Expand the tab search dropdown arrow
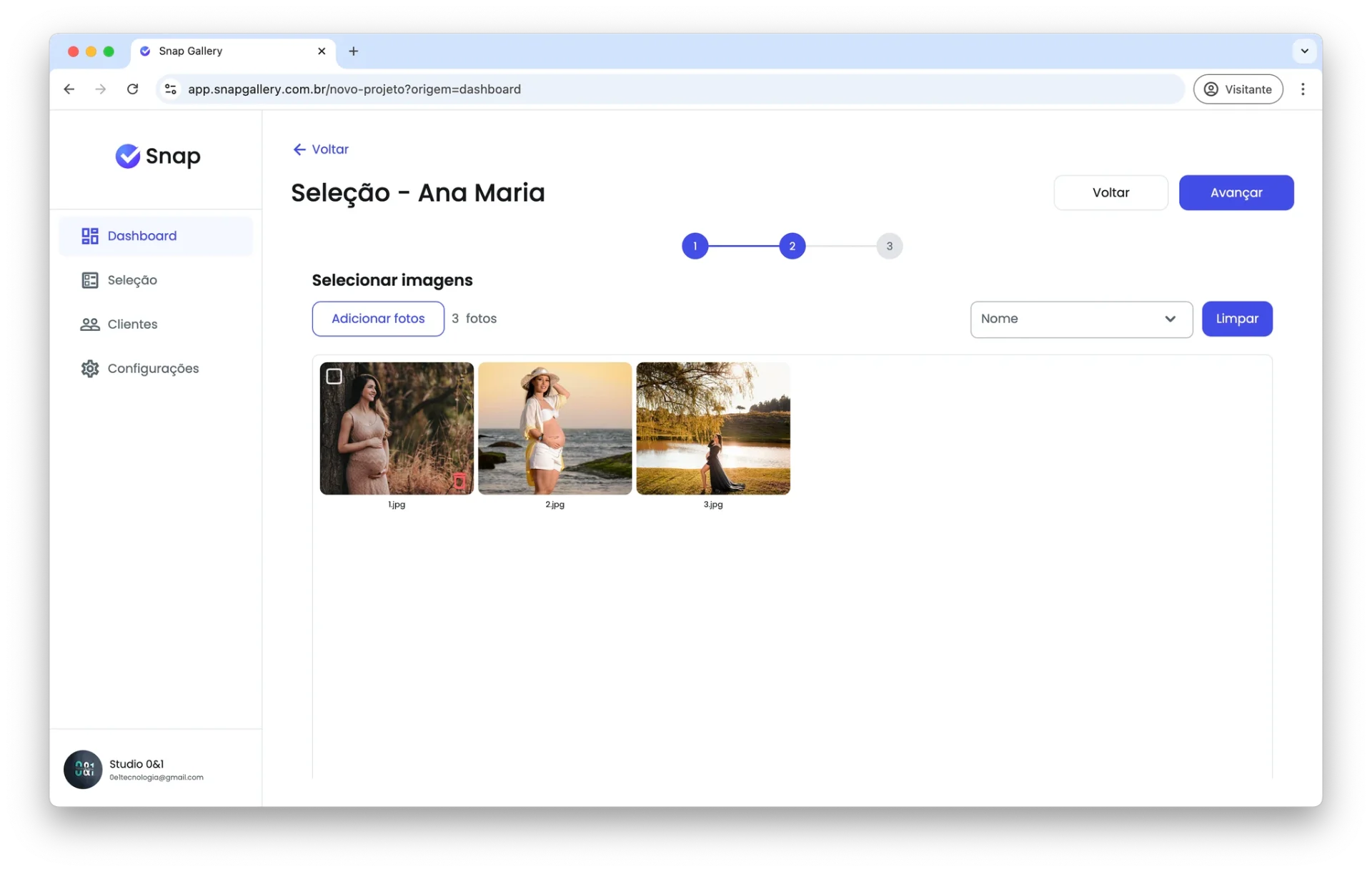This screenshot has width=1372, height=872. 1304,51
